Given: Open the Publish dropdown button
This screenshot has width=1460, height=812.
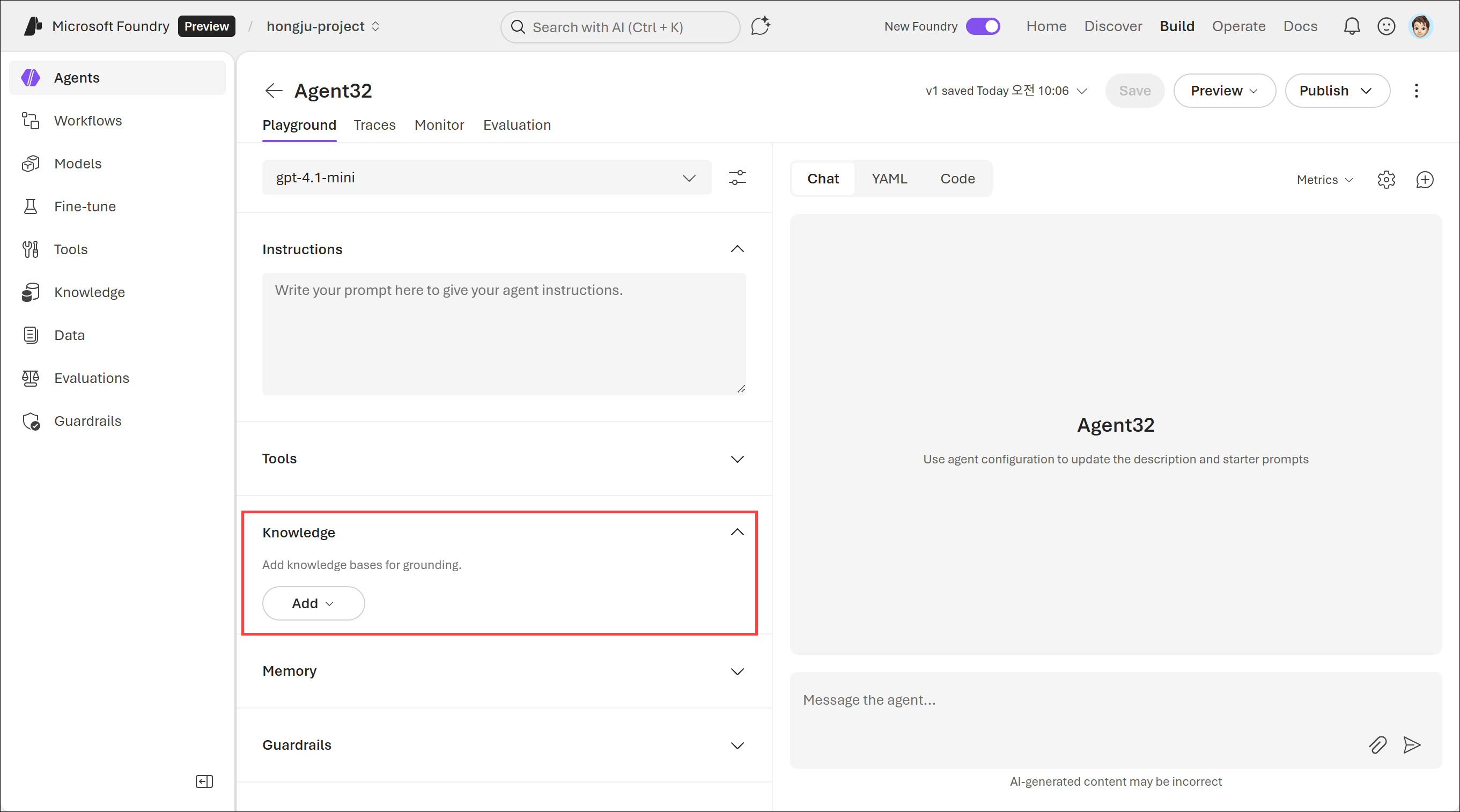Looking at the screenshot, I should tap(1337, 91).
